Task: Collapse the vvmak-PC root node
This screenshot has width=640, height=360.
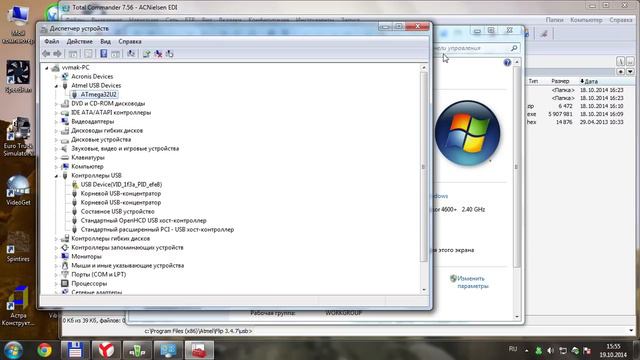Action: (47, 68)
